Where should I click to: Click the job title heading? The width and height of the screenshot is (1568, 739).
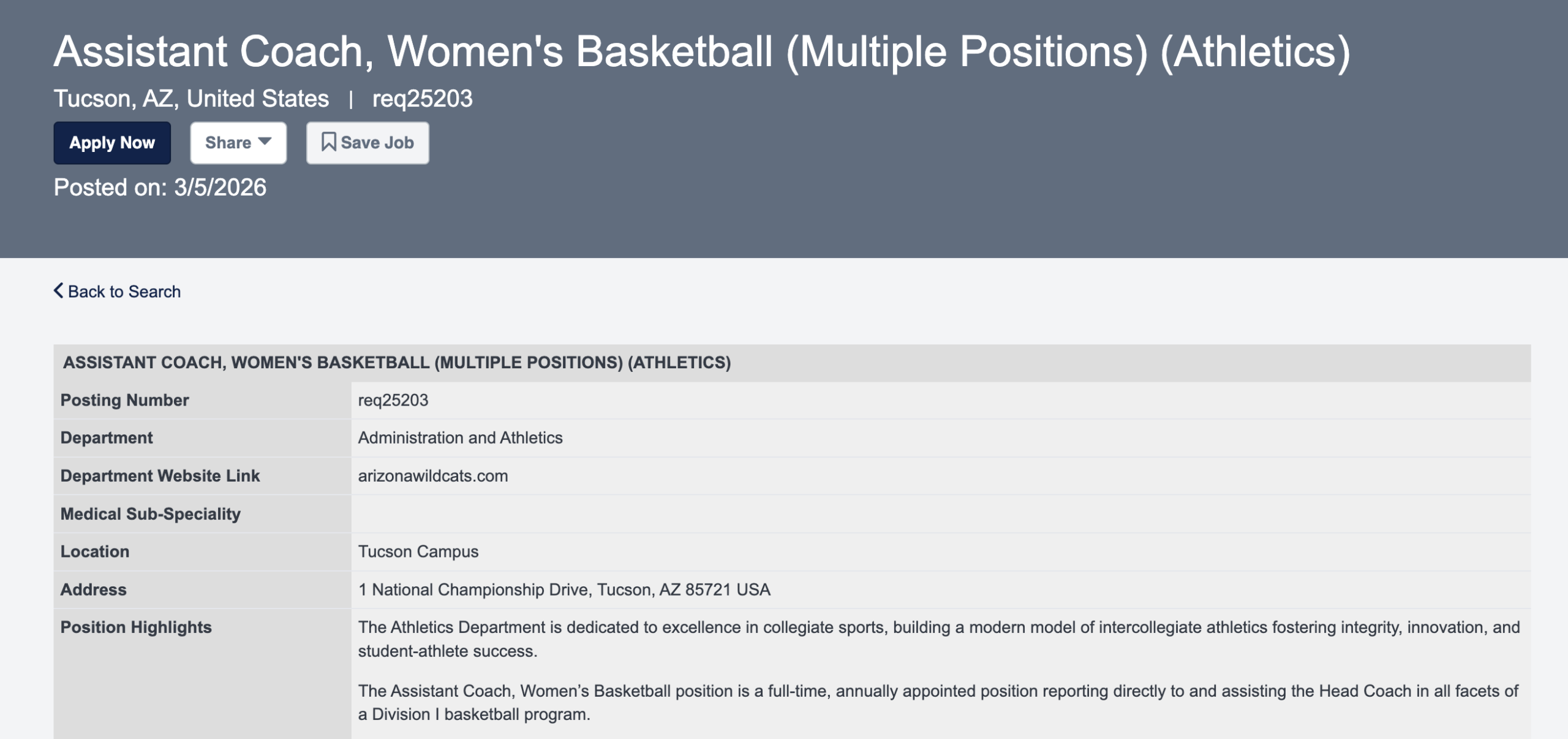pyautogui.click(x=701, y=51)
